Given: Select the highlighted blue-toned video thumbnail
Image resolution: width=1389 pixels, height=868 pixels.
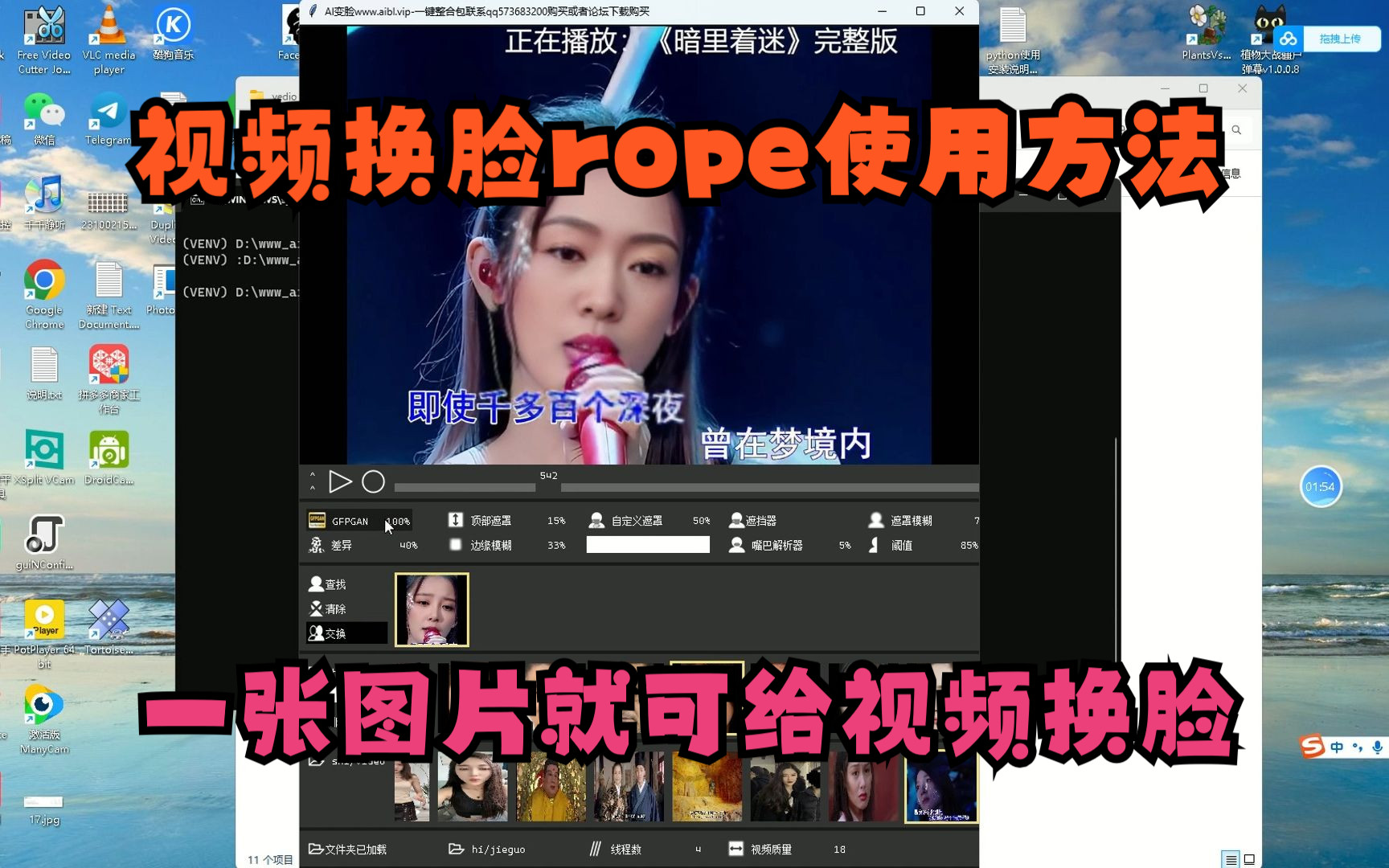Looking at the screenshot, I should click(941, 787).
